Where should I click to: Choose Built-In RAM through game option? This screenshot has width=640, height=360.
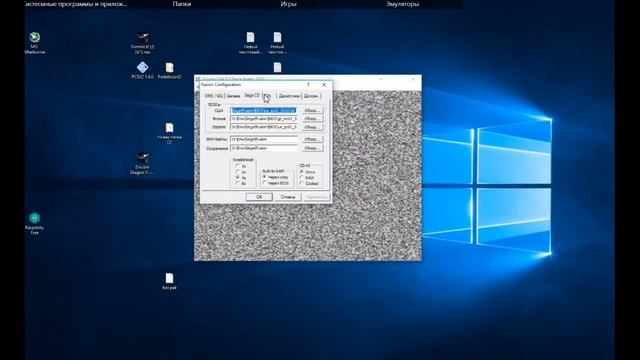(x=264, y=177)
